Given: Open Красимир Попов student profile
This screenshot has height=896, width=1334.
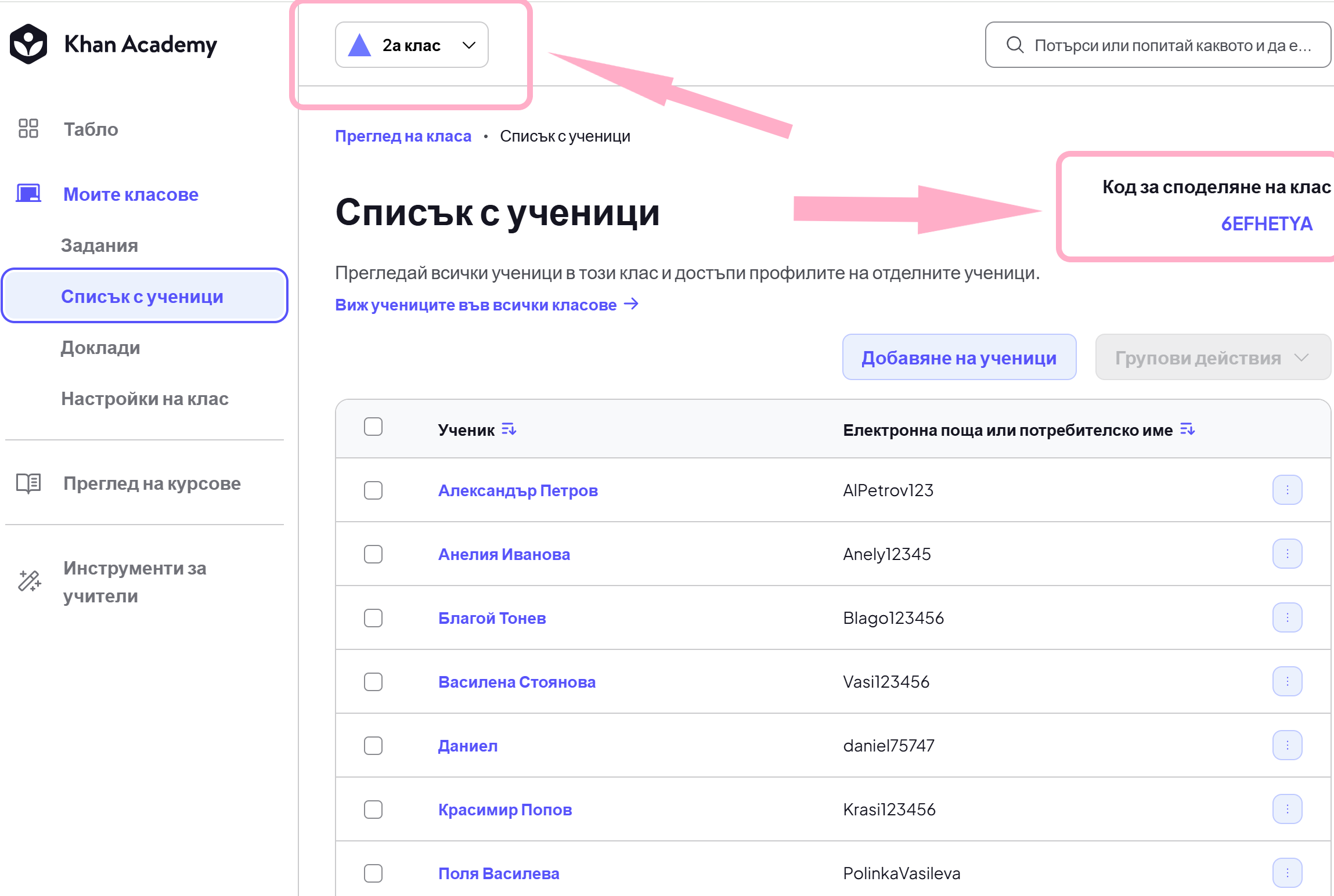Looking at the screenshot, I should click(505, 810).
